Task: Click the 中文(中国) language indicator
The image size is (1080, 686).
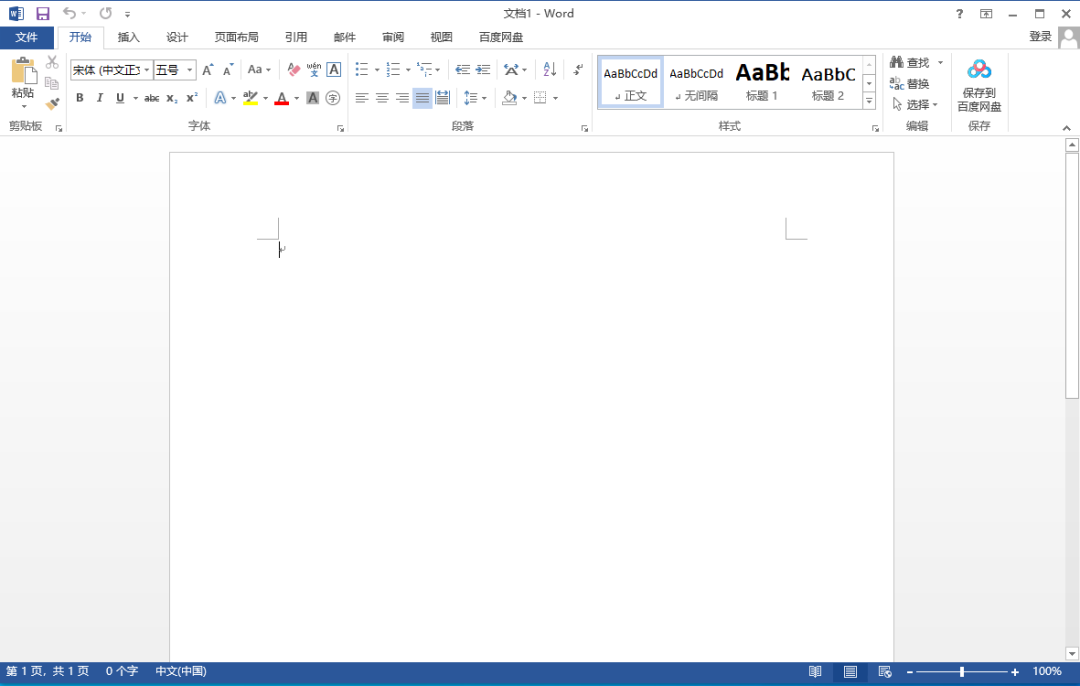Action: (x=180, y=671)
